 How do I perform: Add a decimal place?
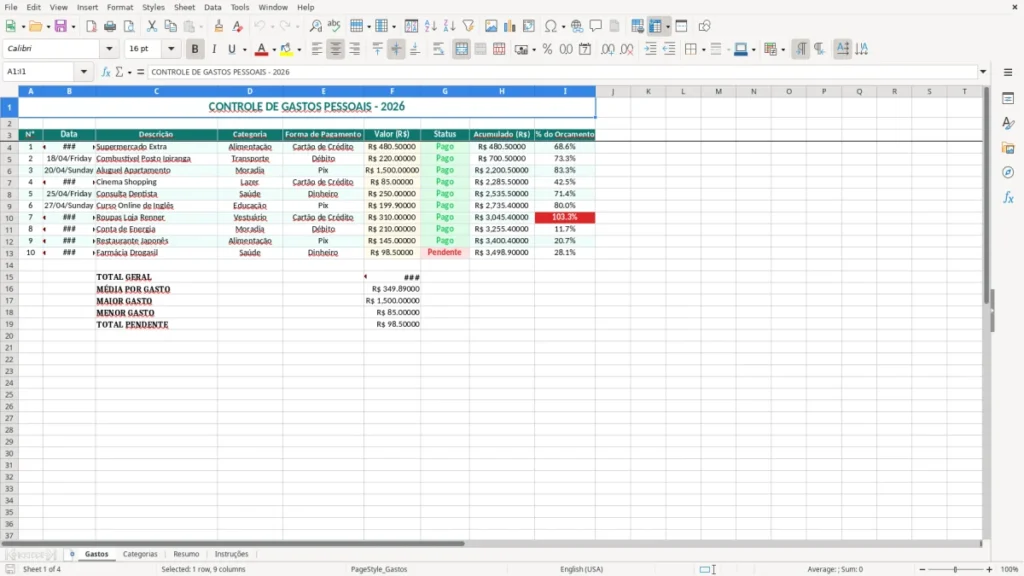(x=607, y=49)
